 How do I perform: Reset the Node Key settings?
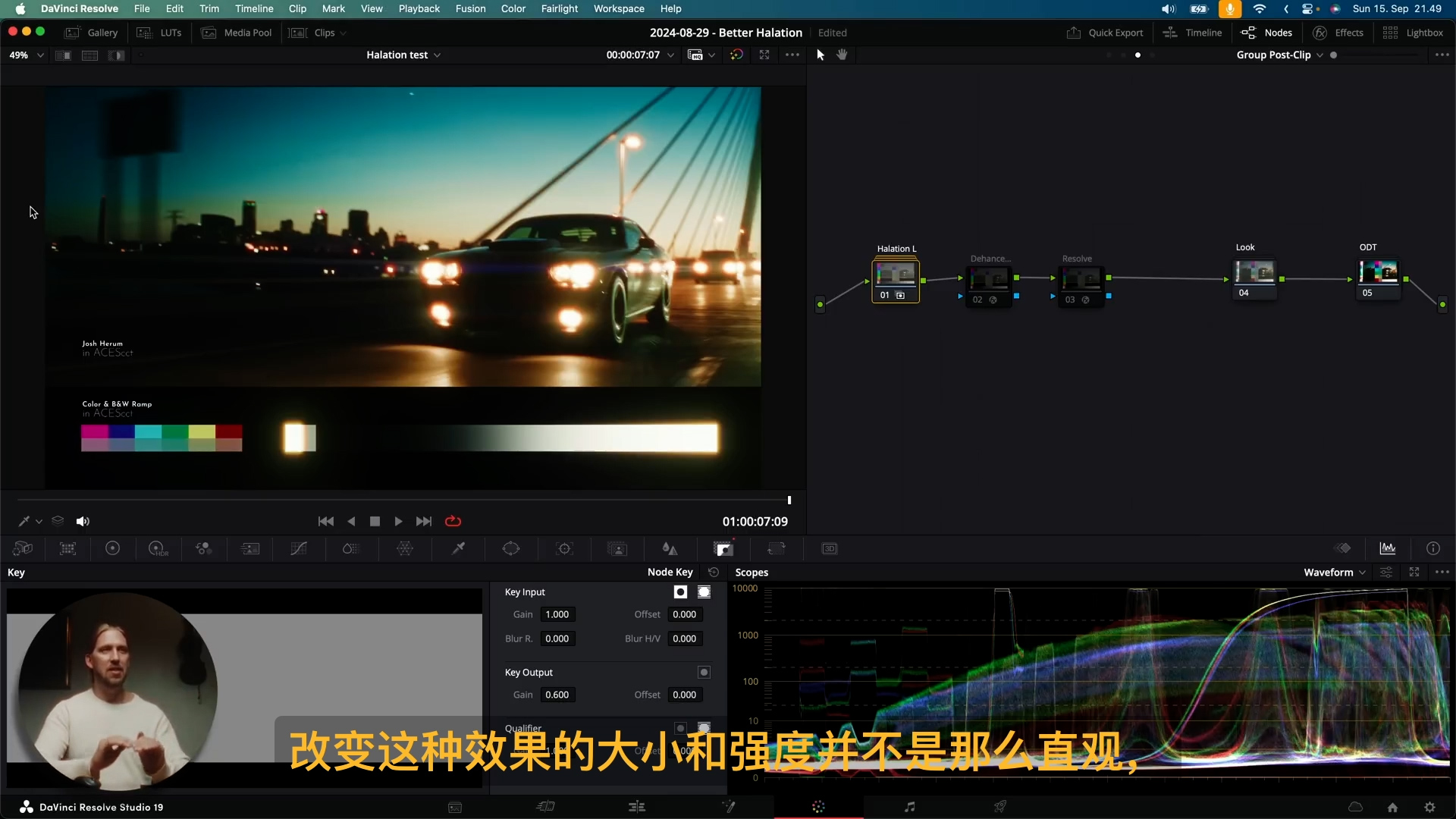pos(714,573)
